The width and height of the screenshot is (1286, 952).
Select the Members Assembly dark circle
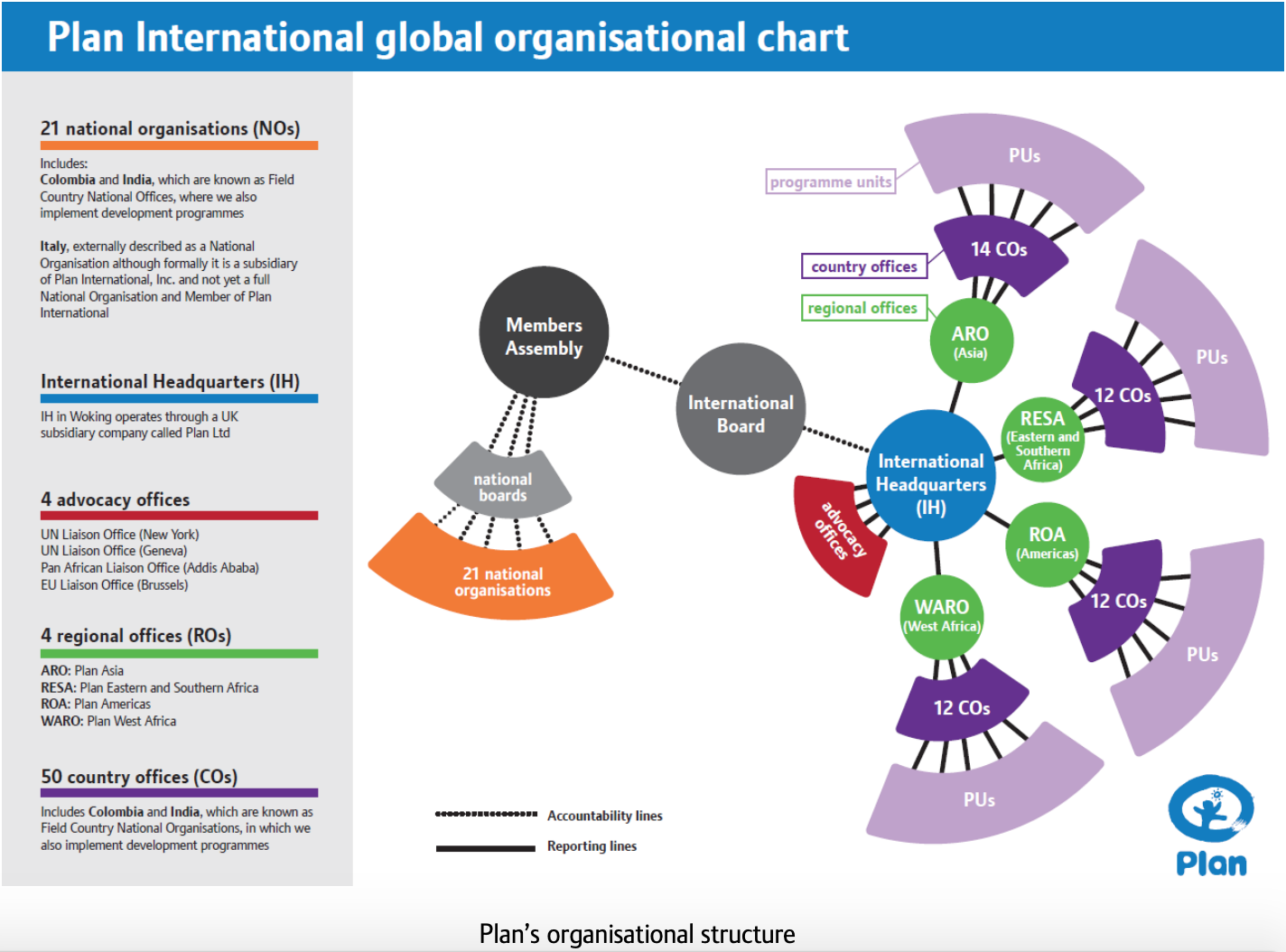[x=544, y=331]
